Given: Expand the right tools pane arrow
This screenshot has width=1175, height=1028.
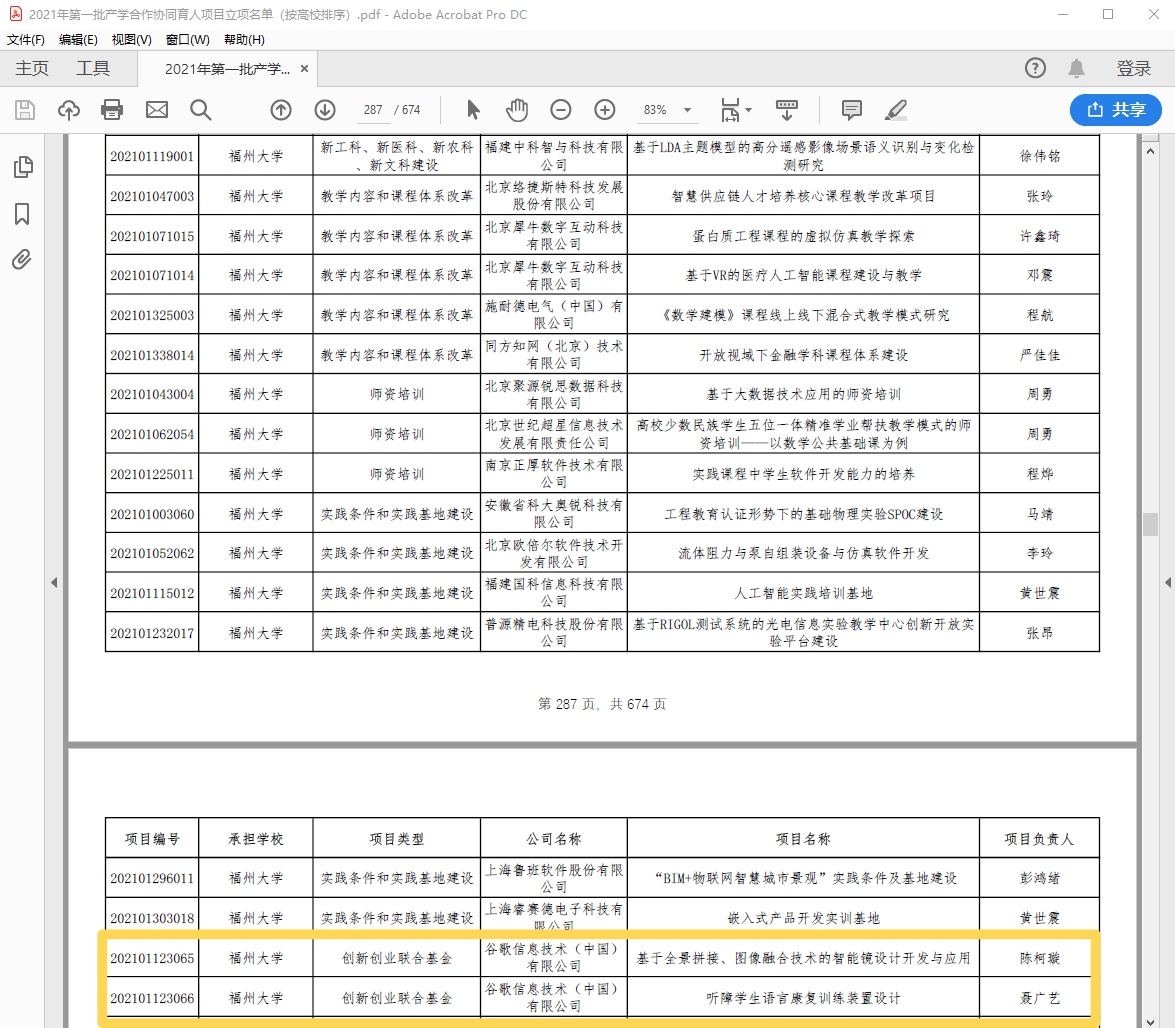Looking at the screenshot, I should tap(1166, 582).
